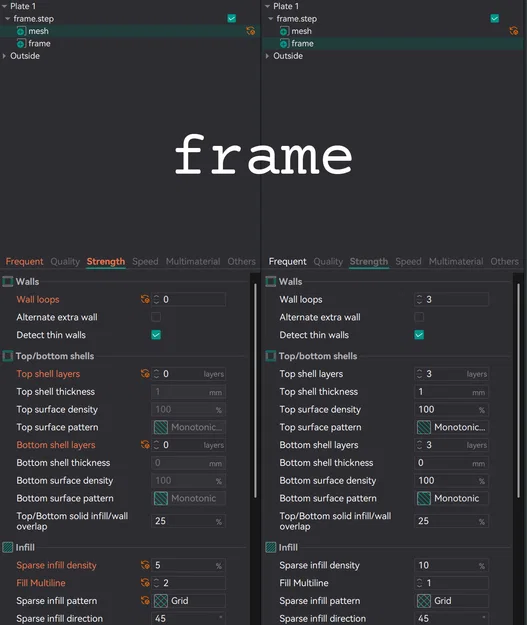Screen dimensions: 527x625
Task: Disable Detect thin walls in left panel
Action: coord(156,335)
